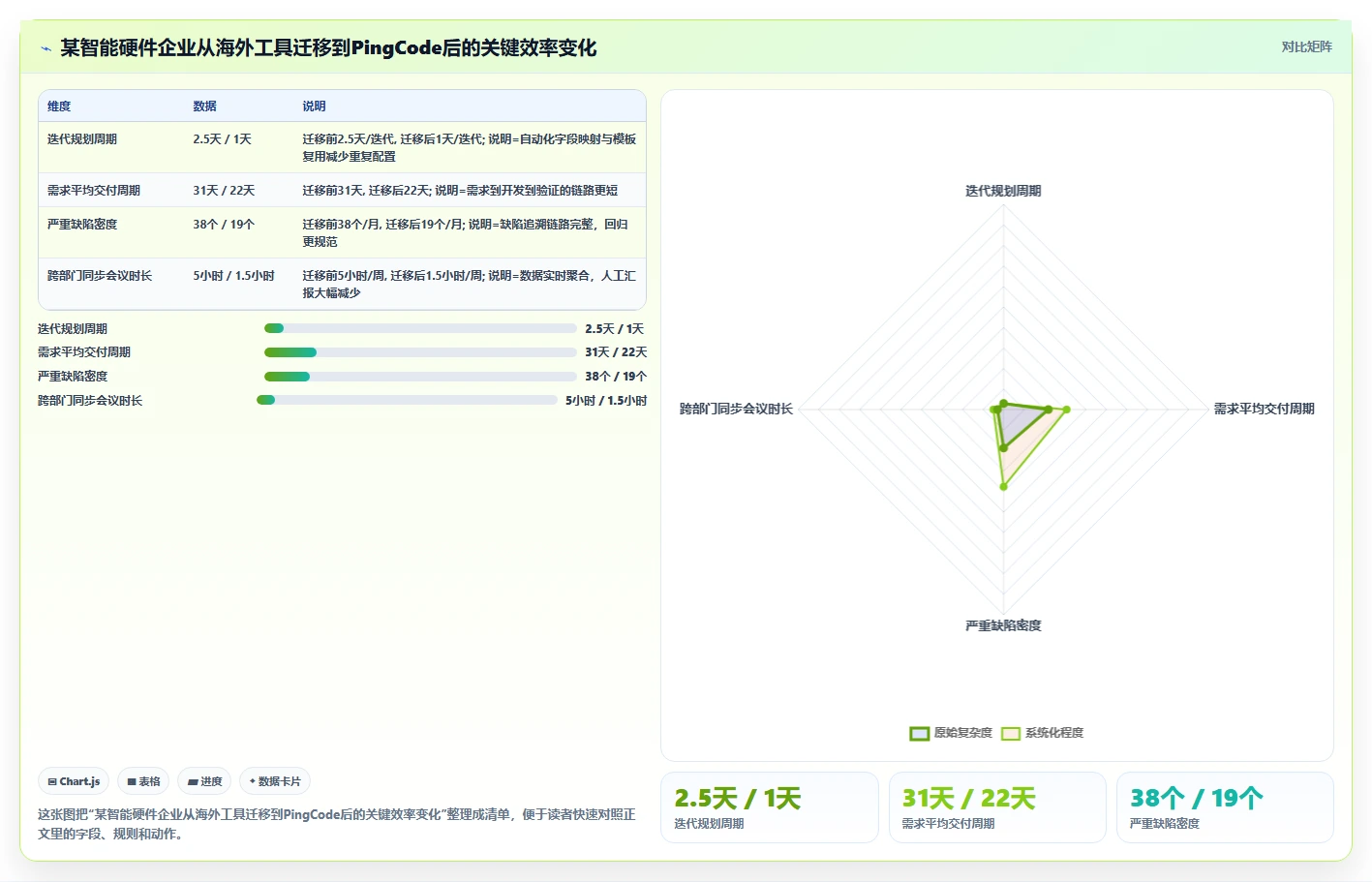Click the 需求平均交付周期 radar axis label
Image resolution: width=1372 pixels, height=882 pixels.
pyautogui.click(x=1265, y=409)
